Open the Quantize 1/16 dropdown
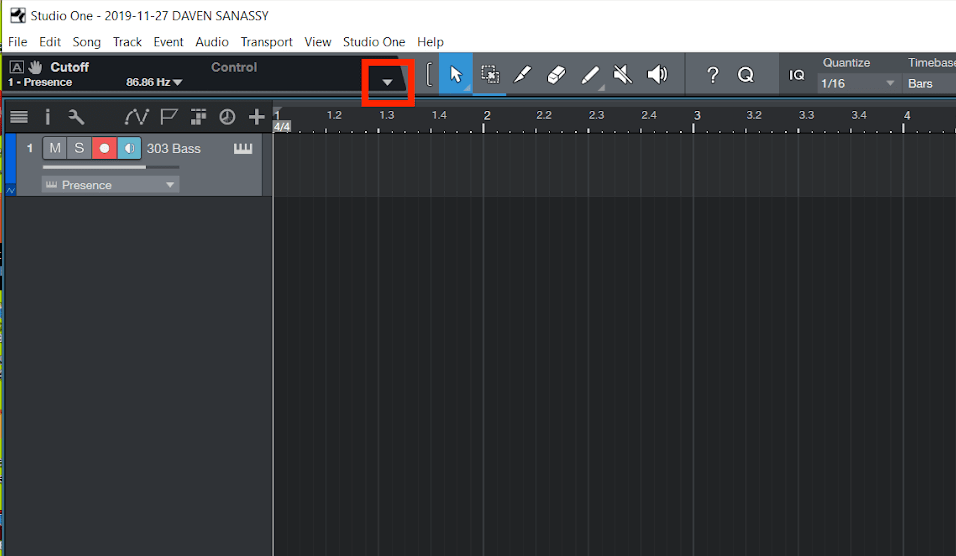 (858, 83)
